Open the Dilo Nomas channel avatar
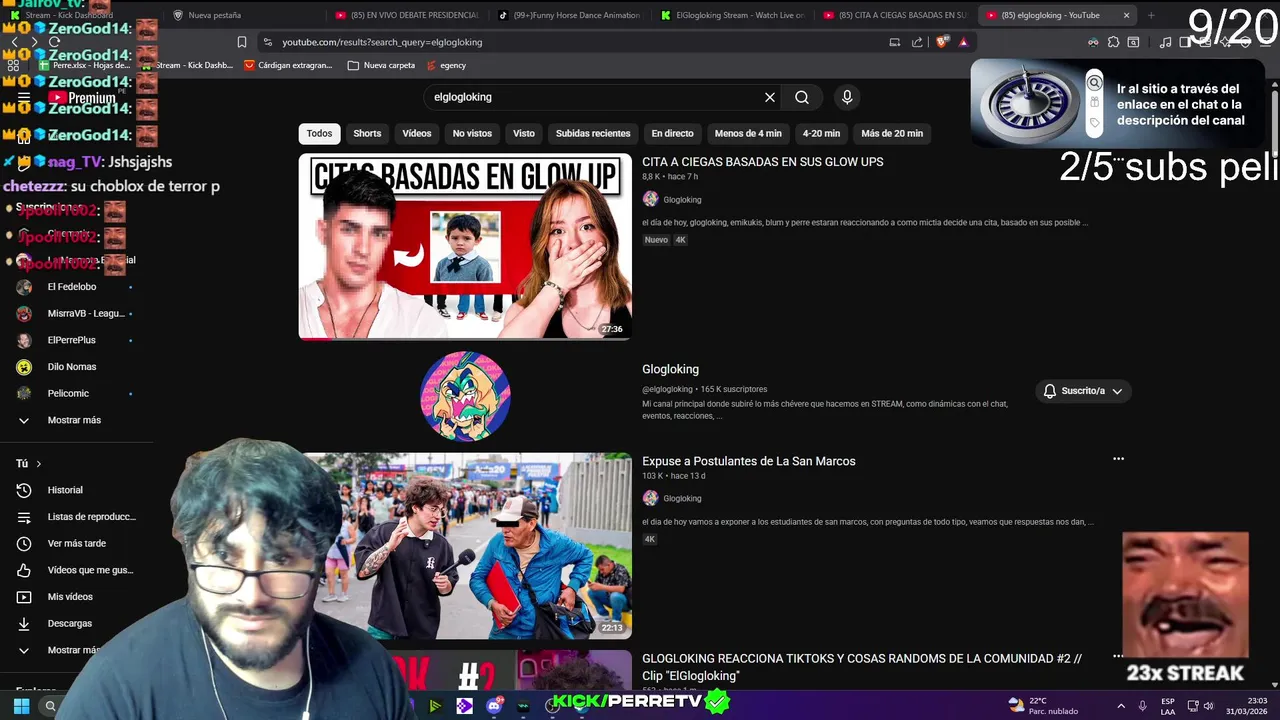Screen dimensions: 1280x720 24,367
